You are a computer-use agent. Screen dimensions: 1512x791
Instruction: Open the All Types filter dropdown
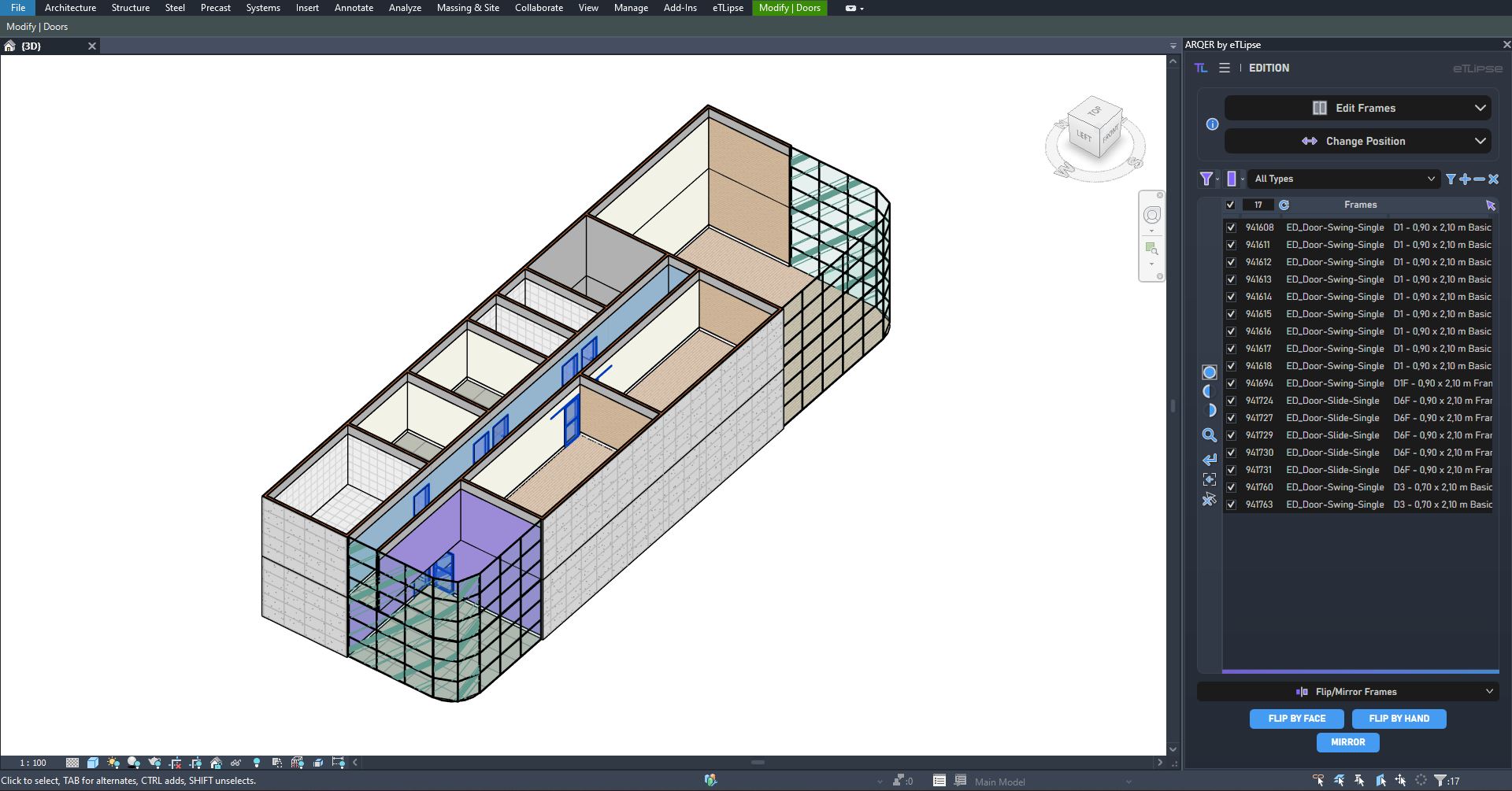[x=1343, y=179]
